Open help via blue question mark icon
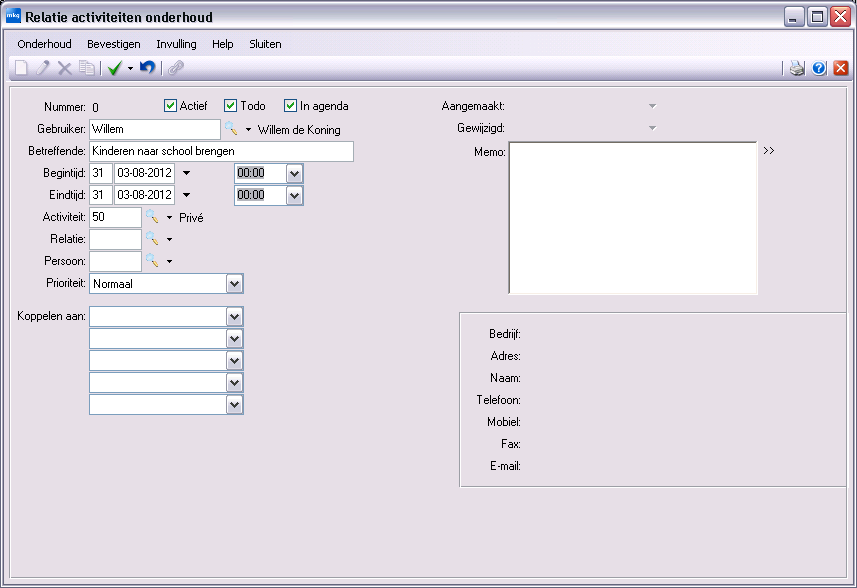857x588 pixels. click(x=819, y=68)
